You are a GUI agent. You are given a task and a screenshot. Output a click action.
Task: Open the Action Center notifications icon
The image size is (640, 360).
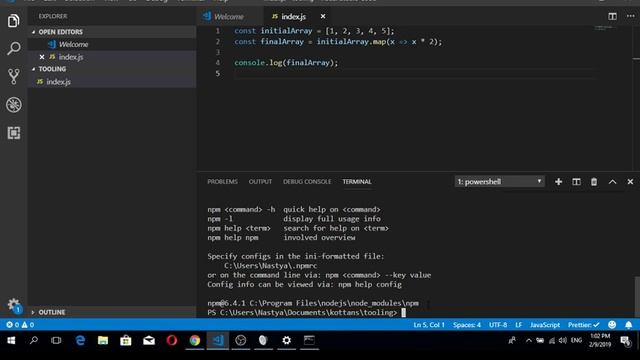coord(625,340)
